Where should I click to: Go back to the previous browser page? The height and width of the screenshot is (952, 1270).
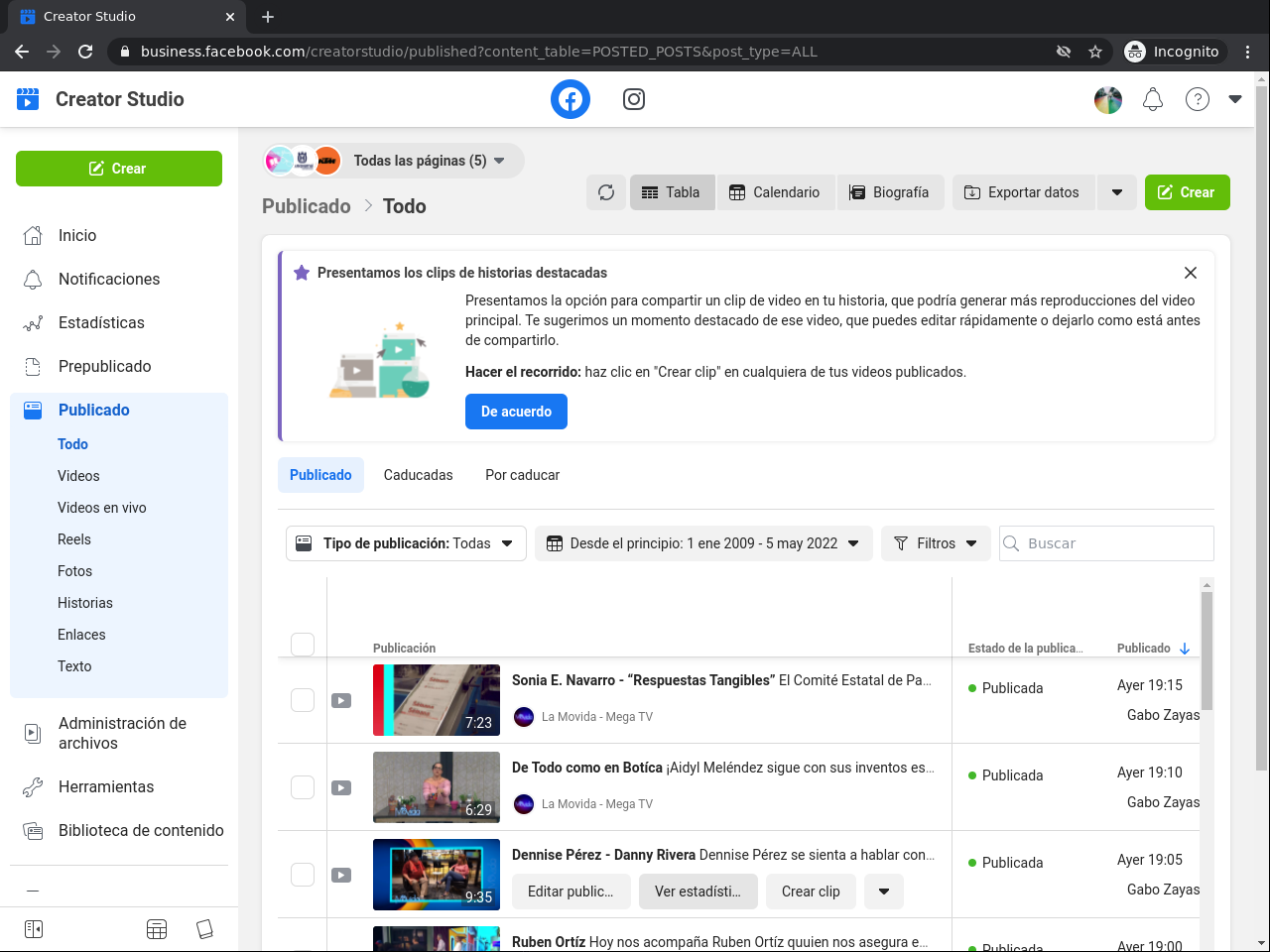pos(22,52)
